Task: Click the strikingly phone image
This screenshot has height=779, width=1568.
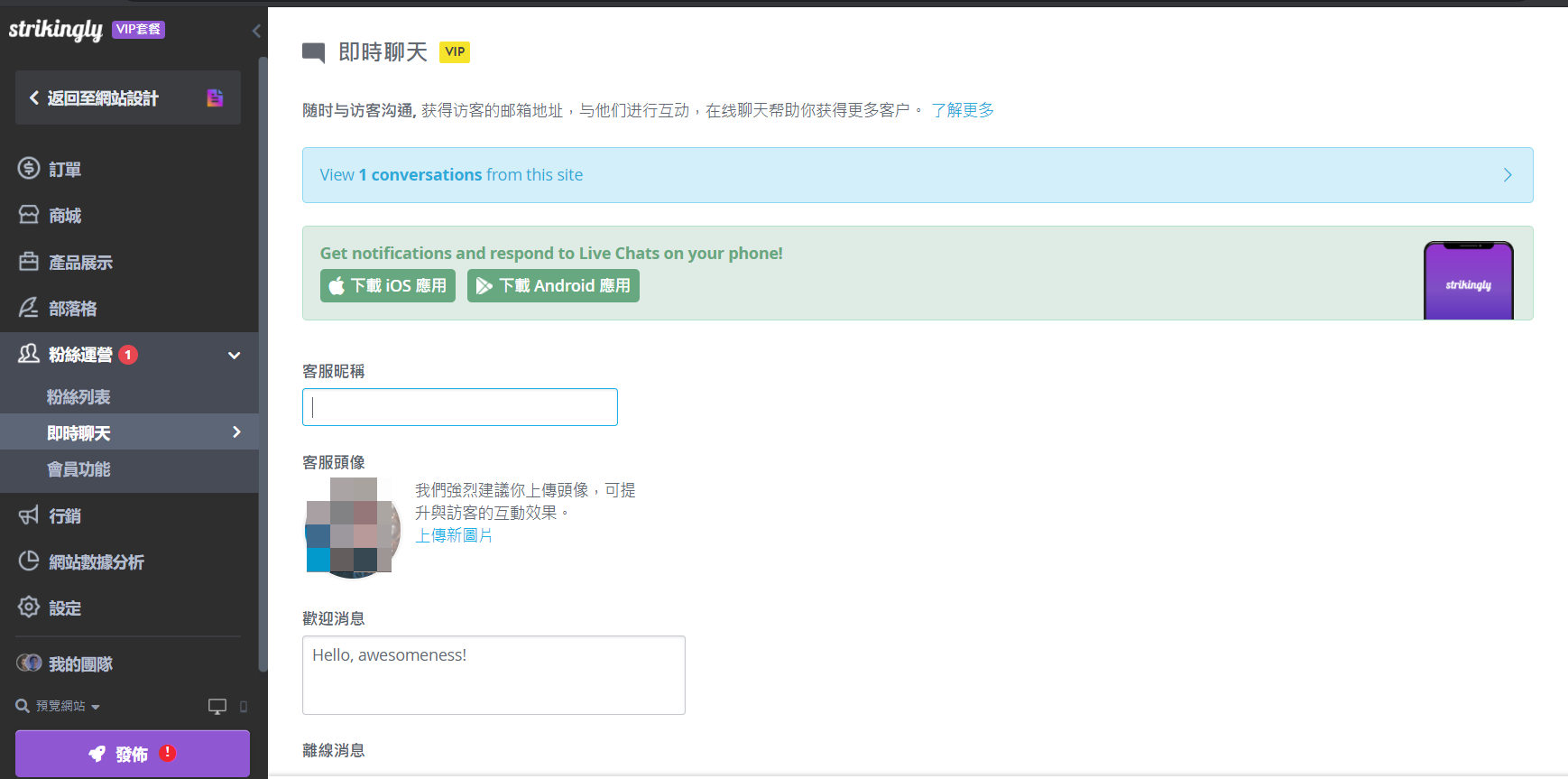Action: (x=1469, y=280)
